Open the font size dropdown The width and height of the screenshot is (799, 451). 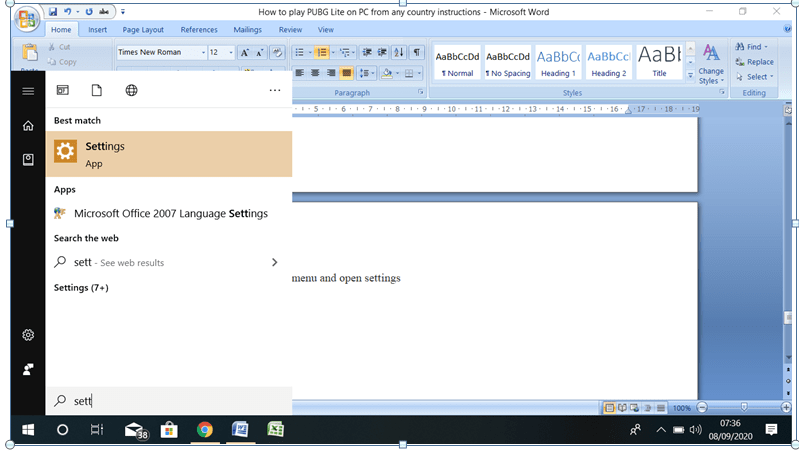point(231,52)
